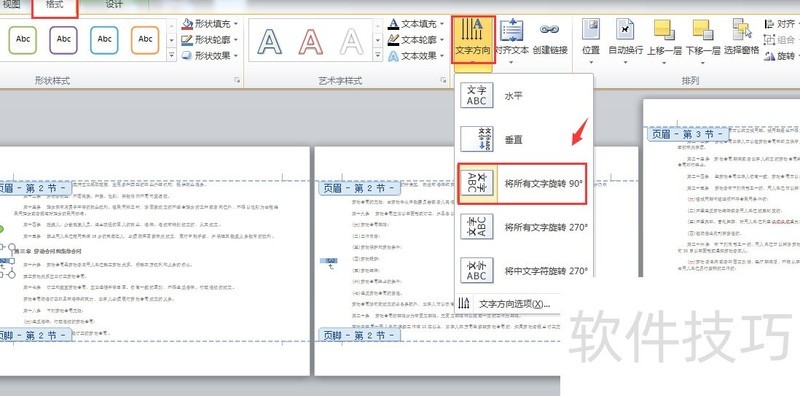Open the 旋转 rotate dropdown

pos(782,56)
